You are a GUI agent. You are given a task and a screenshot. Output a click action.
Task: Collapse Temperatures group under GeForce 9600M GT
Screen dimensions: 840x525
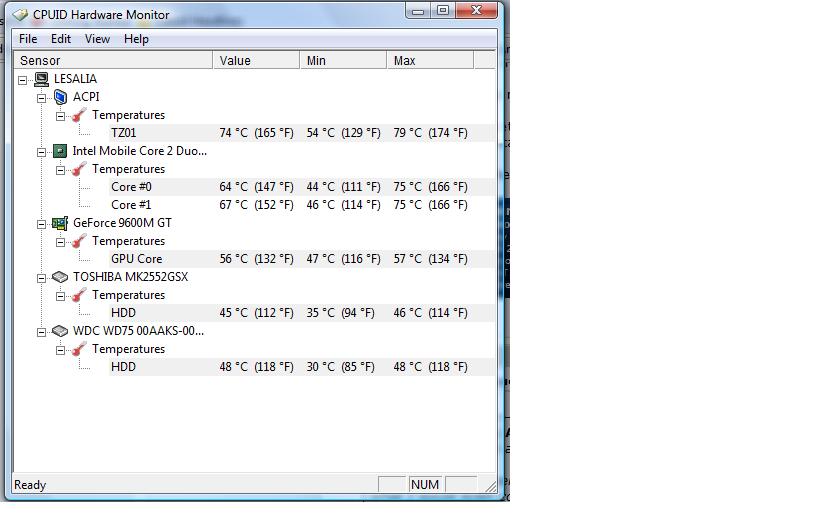pyautogui.click(x=61, y=243)
